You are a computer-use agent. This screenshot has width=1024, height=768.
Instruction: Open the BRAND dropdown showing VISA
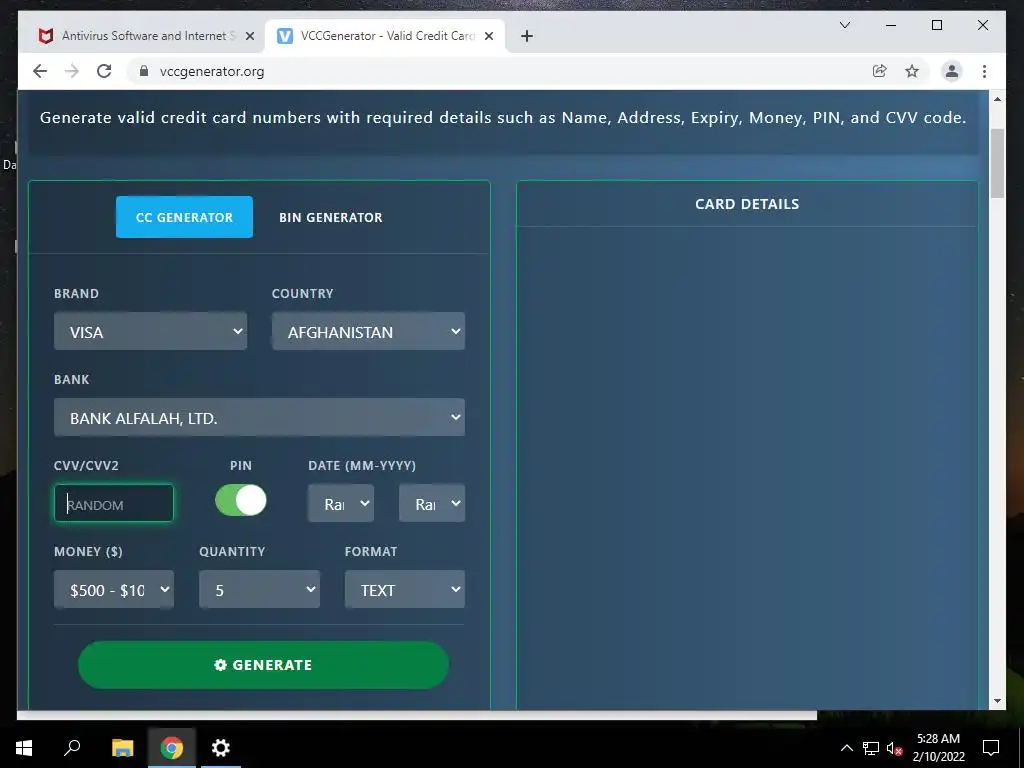[150, 331]
